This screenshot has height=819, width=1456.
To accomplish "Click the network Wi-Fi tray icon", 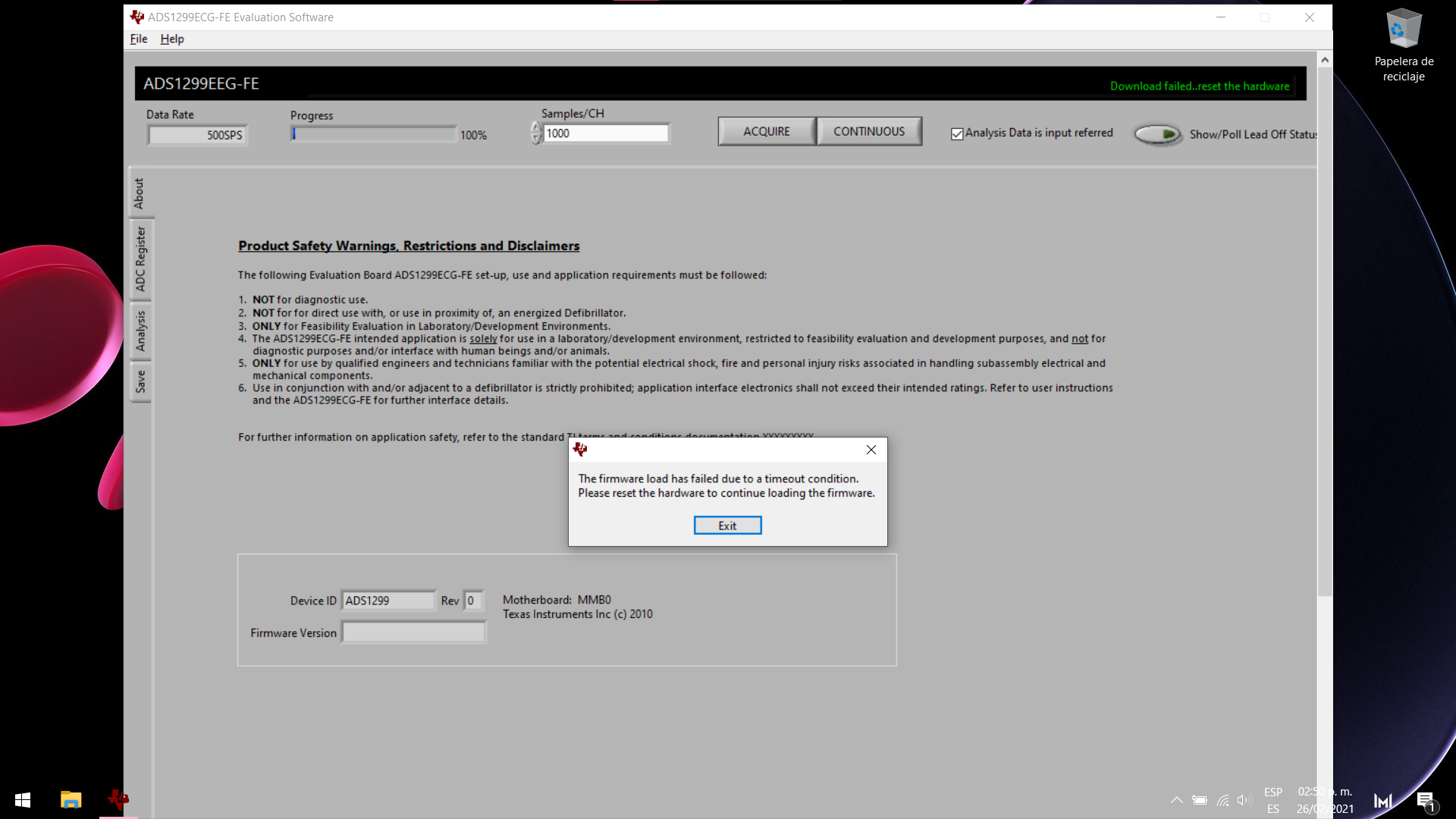I will [1222, 800].
